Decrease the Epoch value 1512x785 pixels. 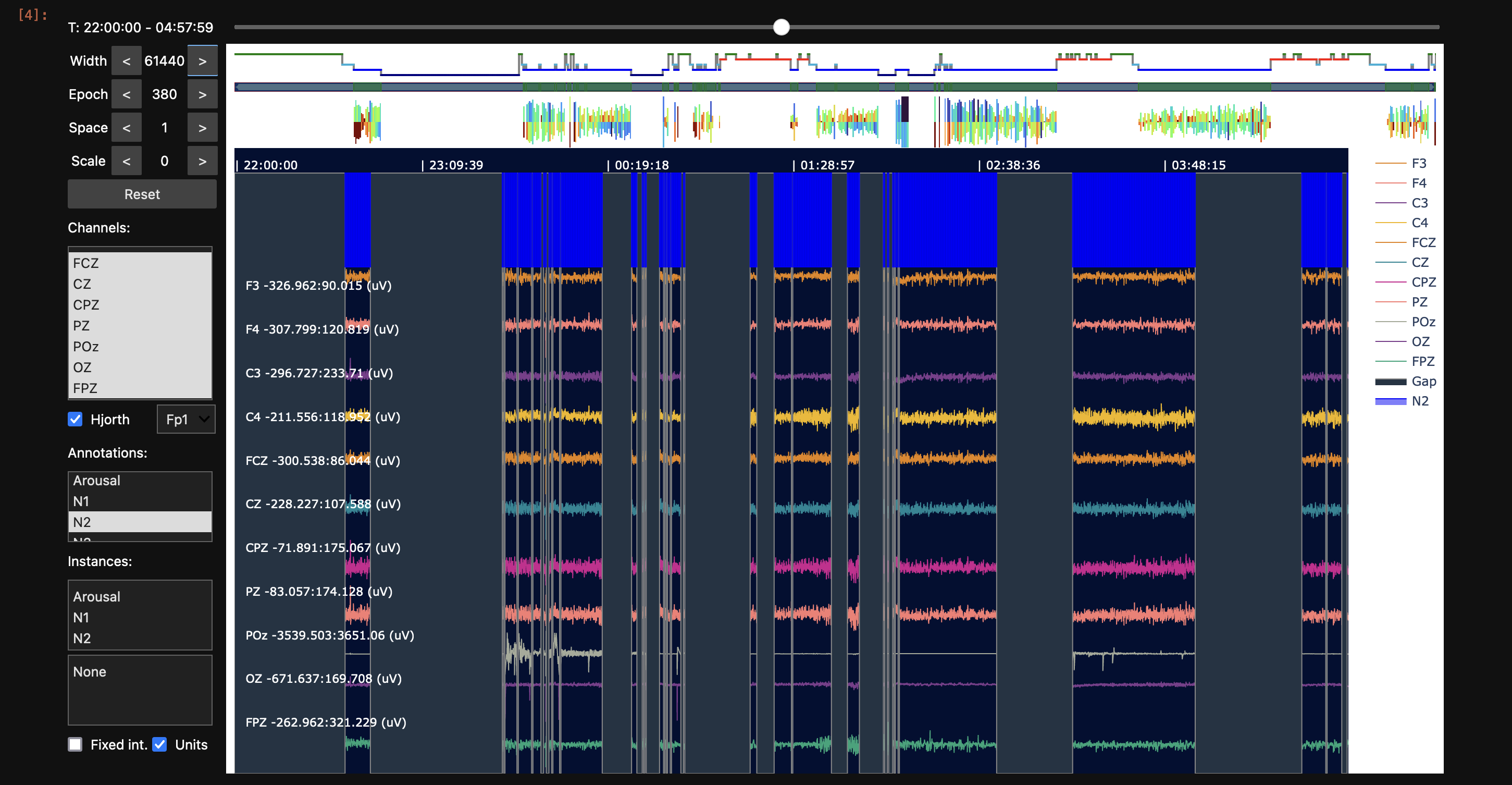tap(126, 94)
